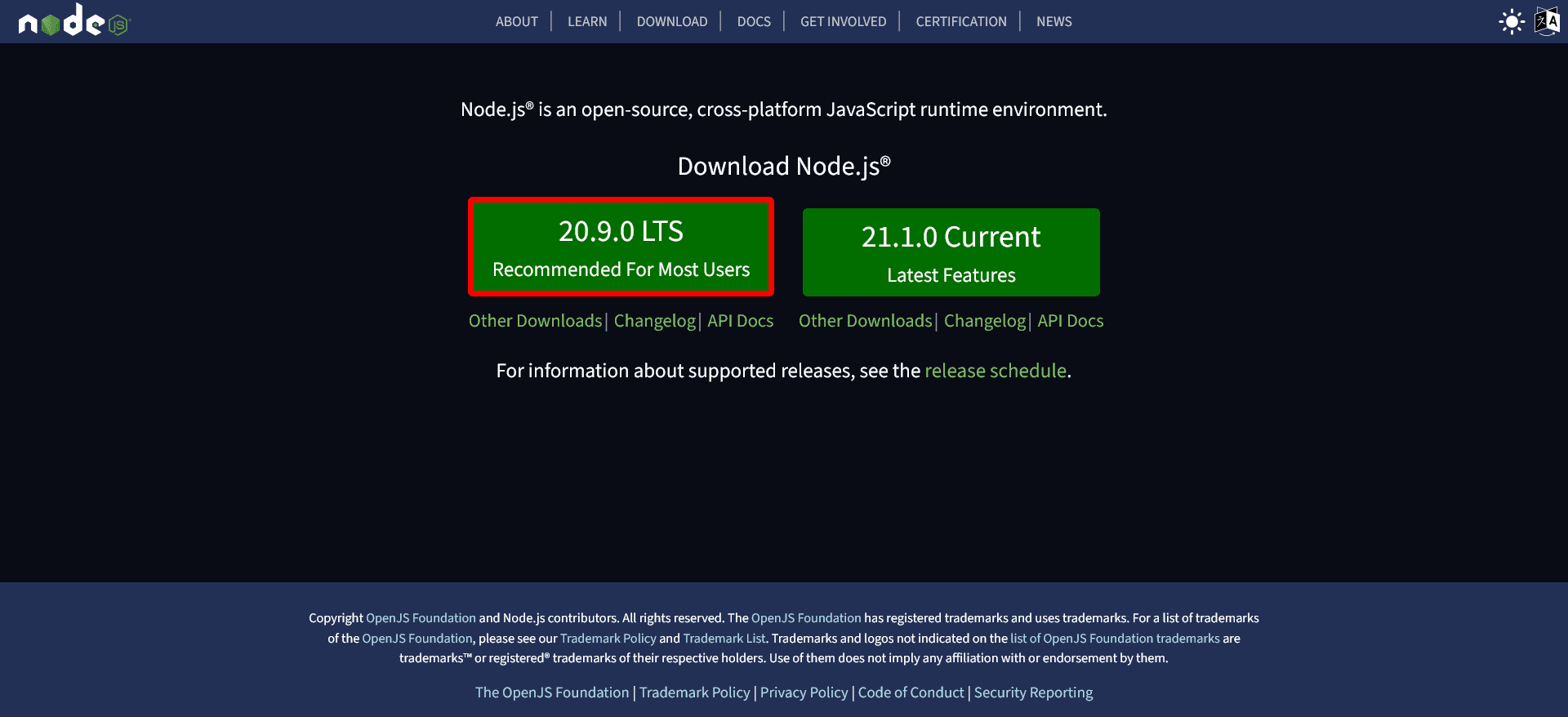Open the Trademark Policy link in the paragraph
The image size is (1568, 717).
point(608,639)
